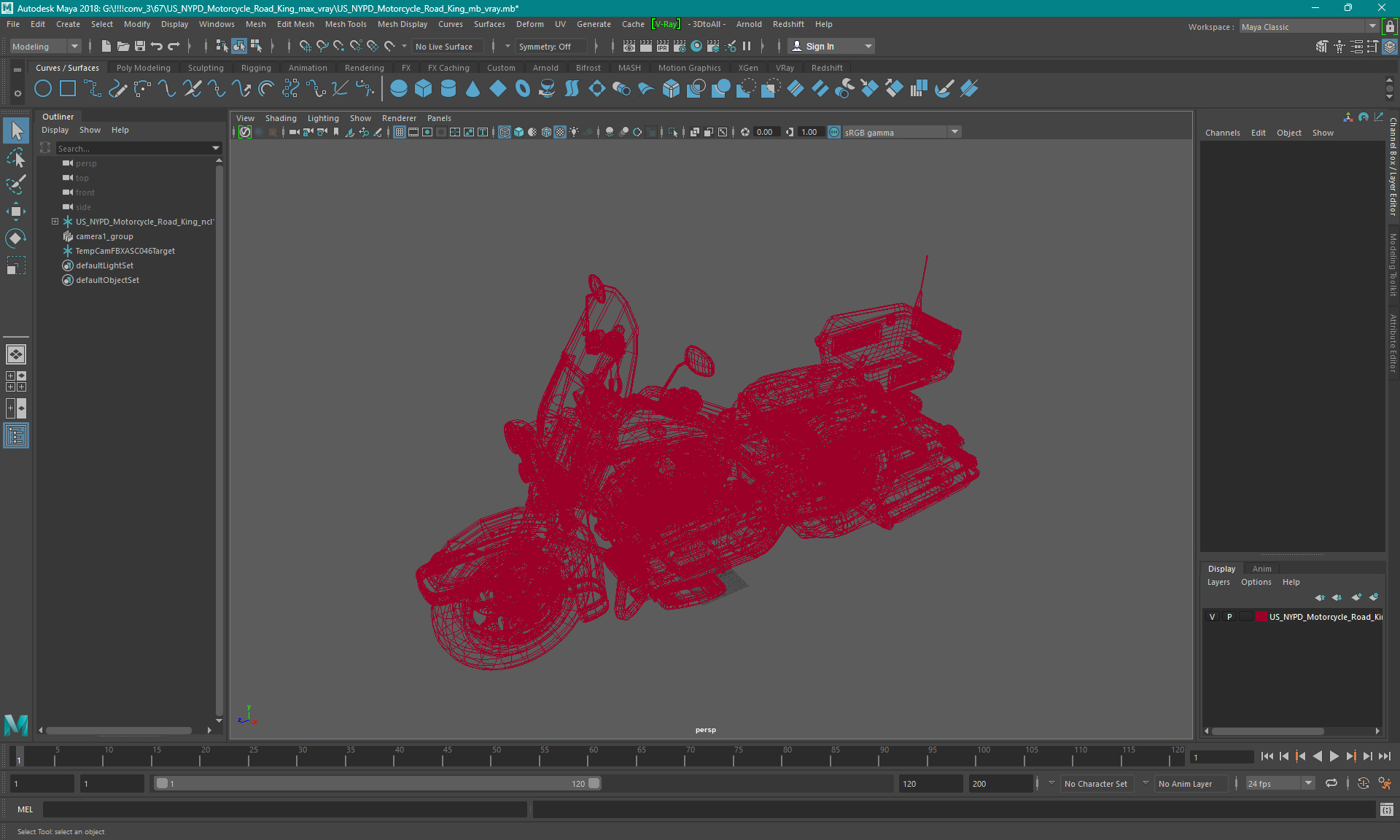Click No Live Surface field

coord(447,46)
